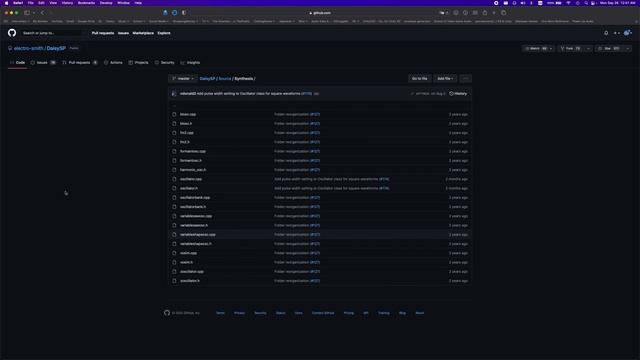Switch to the repository Issues tab
This screenshot has width=640, height=360.
[x=43, y=62]
